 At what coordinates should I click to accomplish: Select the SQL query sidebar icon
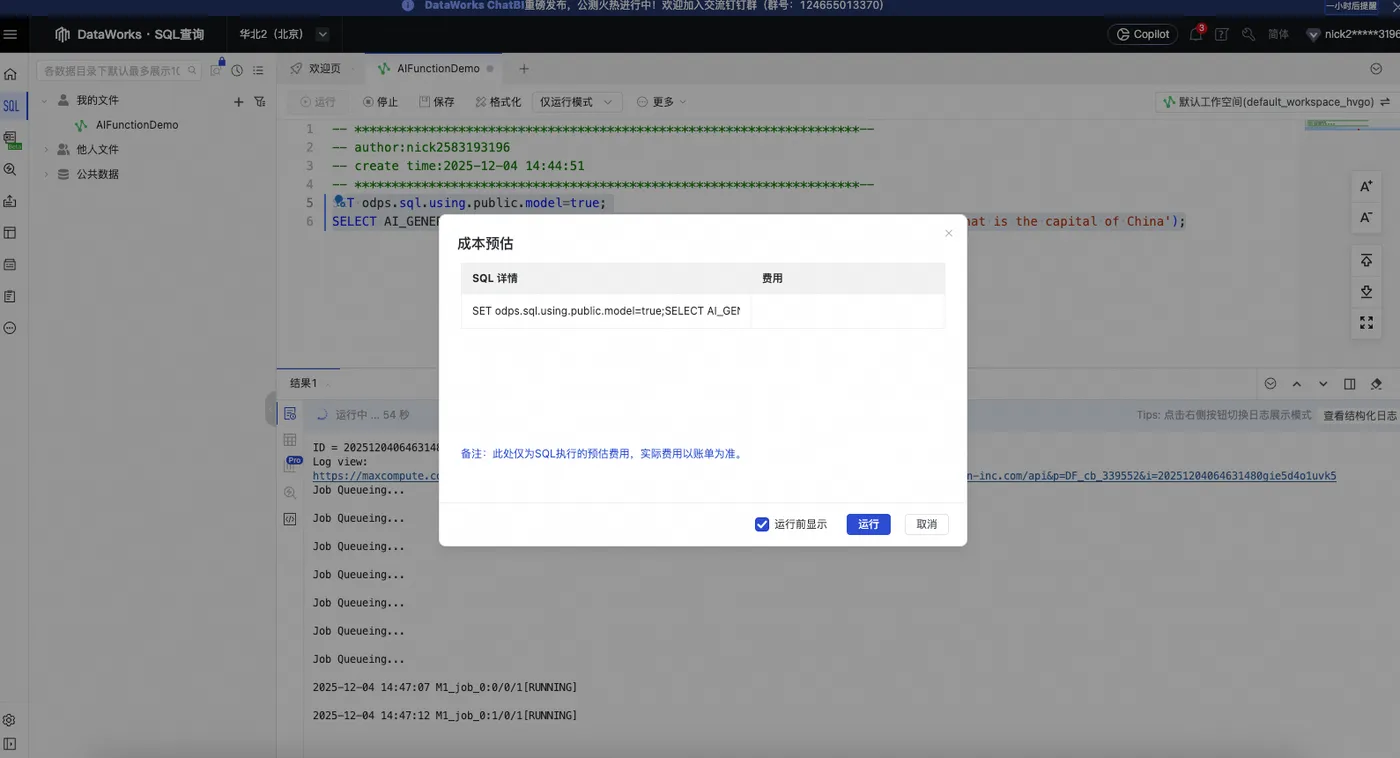tap(10, 106)
